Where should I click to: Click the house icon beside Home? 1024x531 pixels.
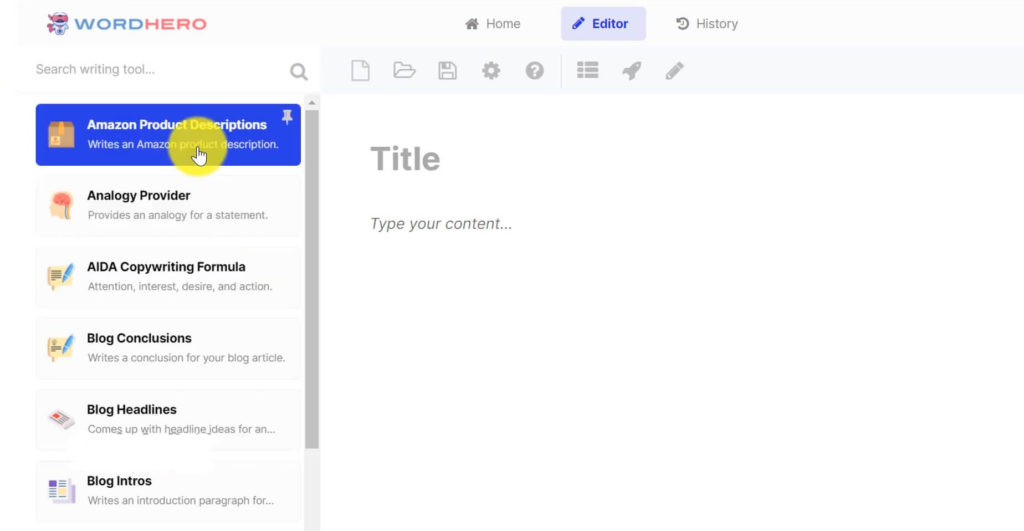472,24
